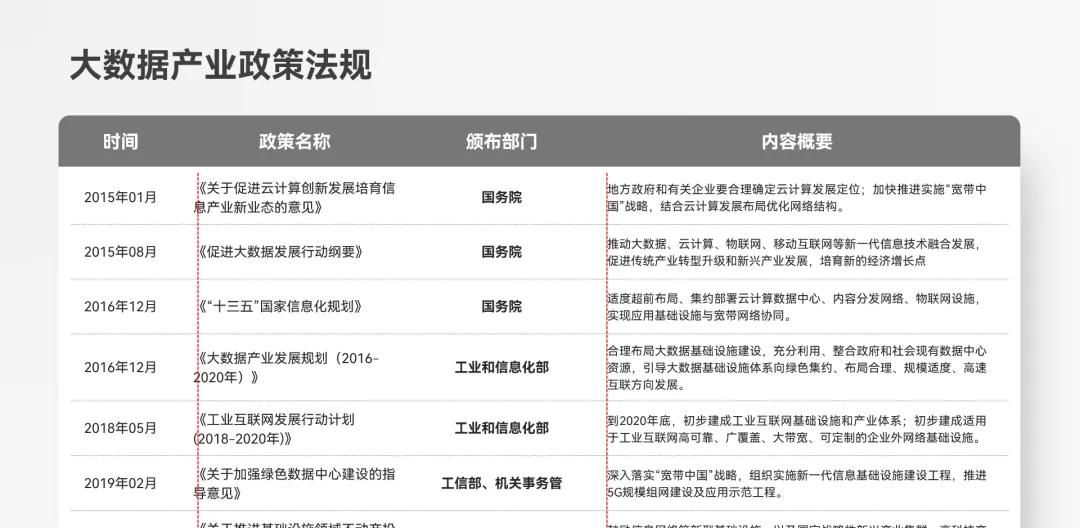Click summary starting 深入落实"宽带中国"战略

pyautogui.click(x=797, y=483)
